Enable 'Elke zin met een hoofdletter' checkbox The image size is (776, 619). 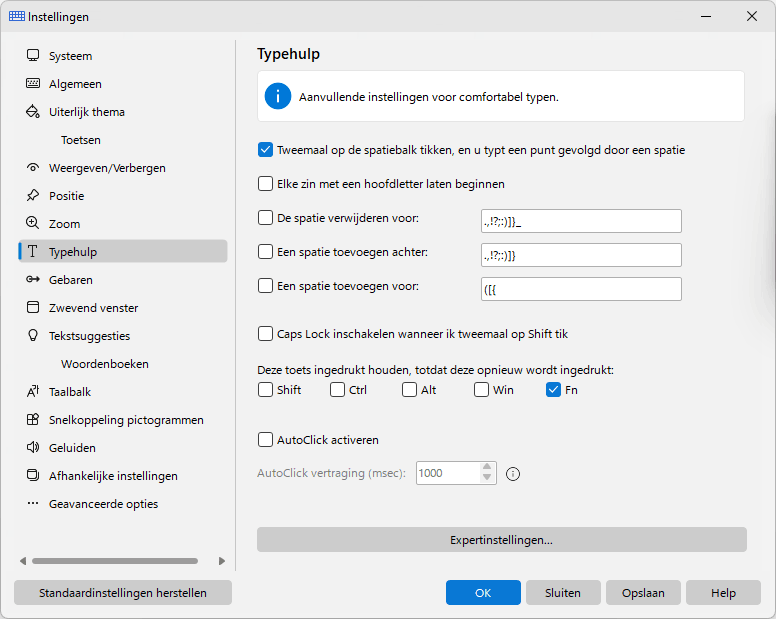click(x=265, y=184)
